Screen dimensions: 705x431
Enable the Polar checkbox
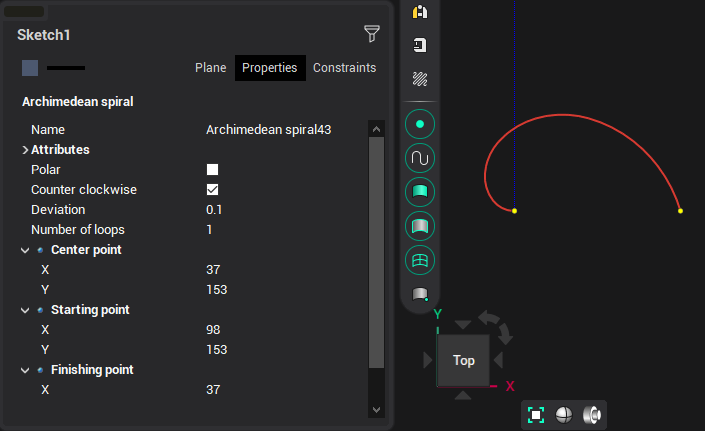click(x=212, y=170)
